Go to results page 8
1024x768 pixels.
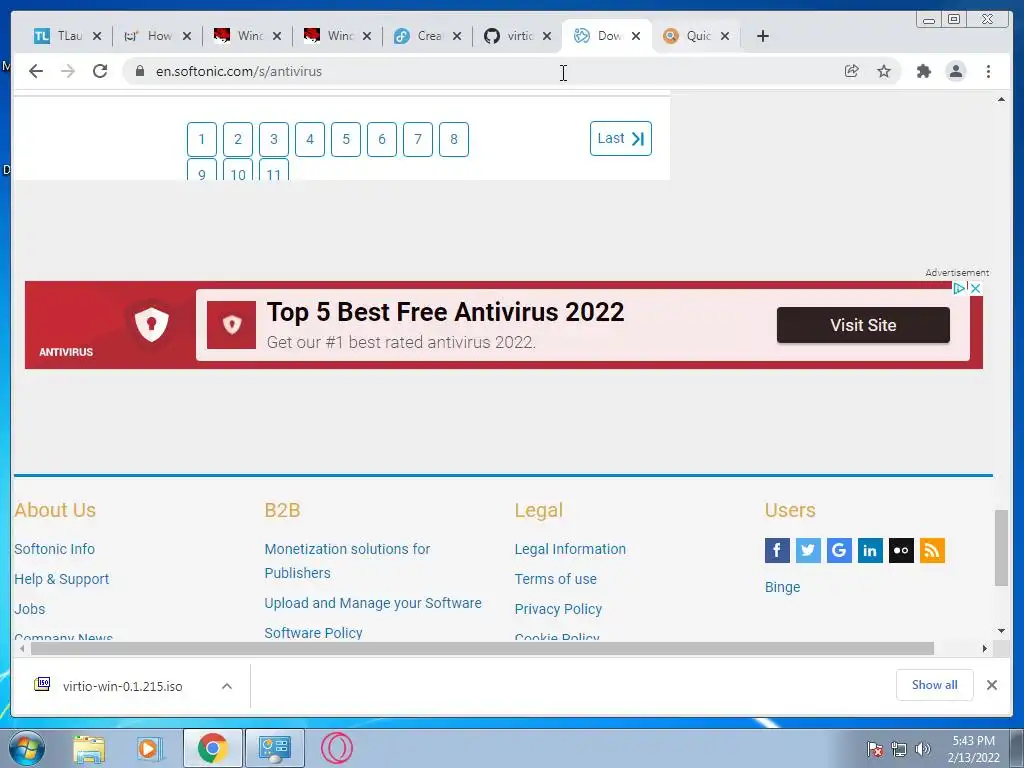(x=454, y=139)
